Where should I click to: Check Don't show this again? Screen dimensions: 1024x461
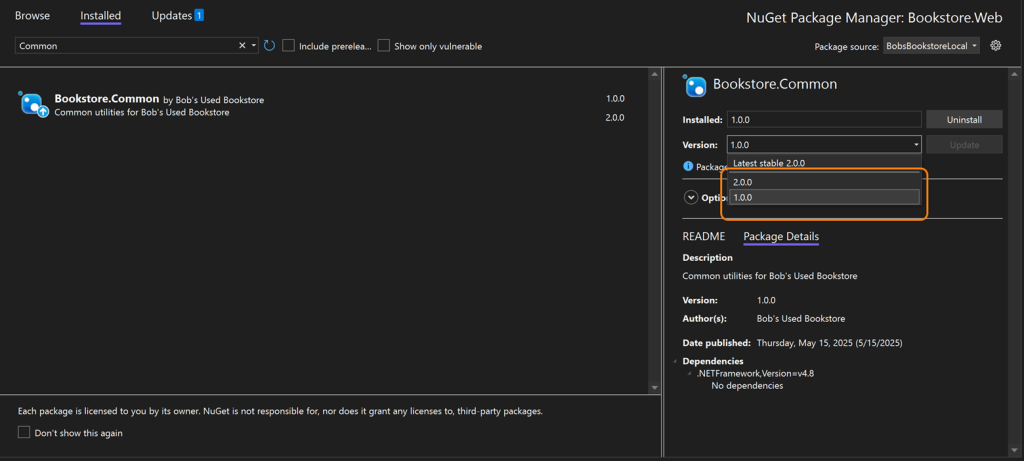24,432
